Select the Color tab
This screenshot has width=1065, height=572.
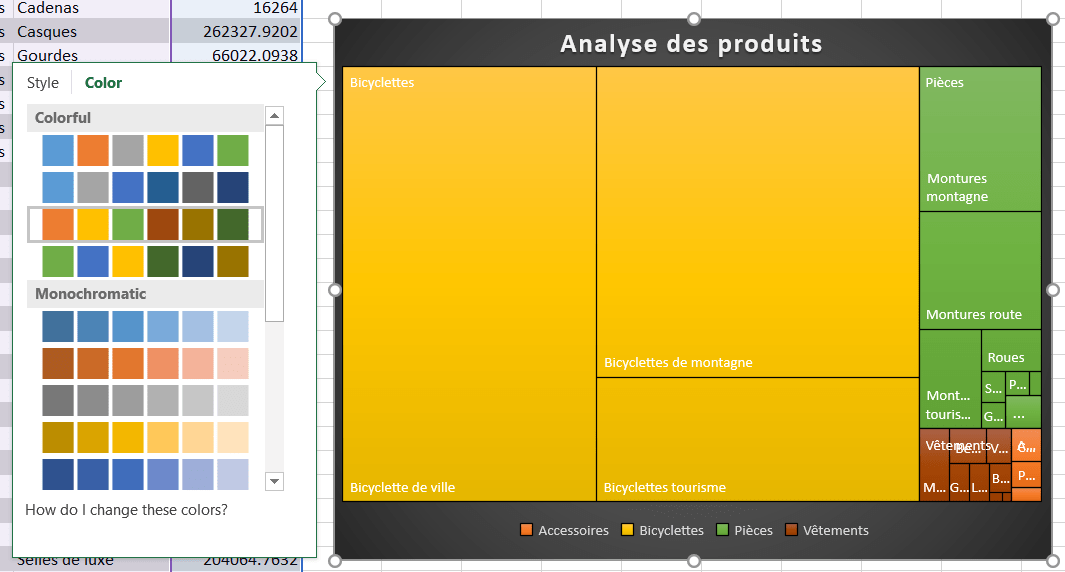click(103, 83)
